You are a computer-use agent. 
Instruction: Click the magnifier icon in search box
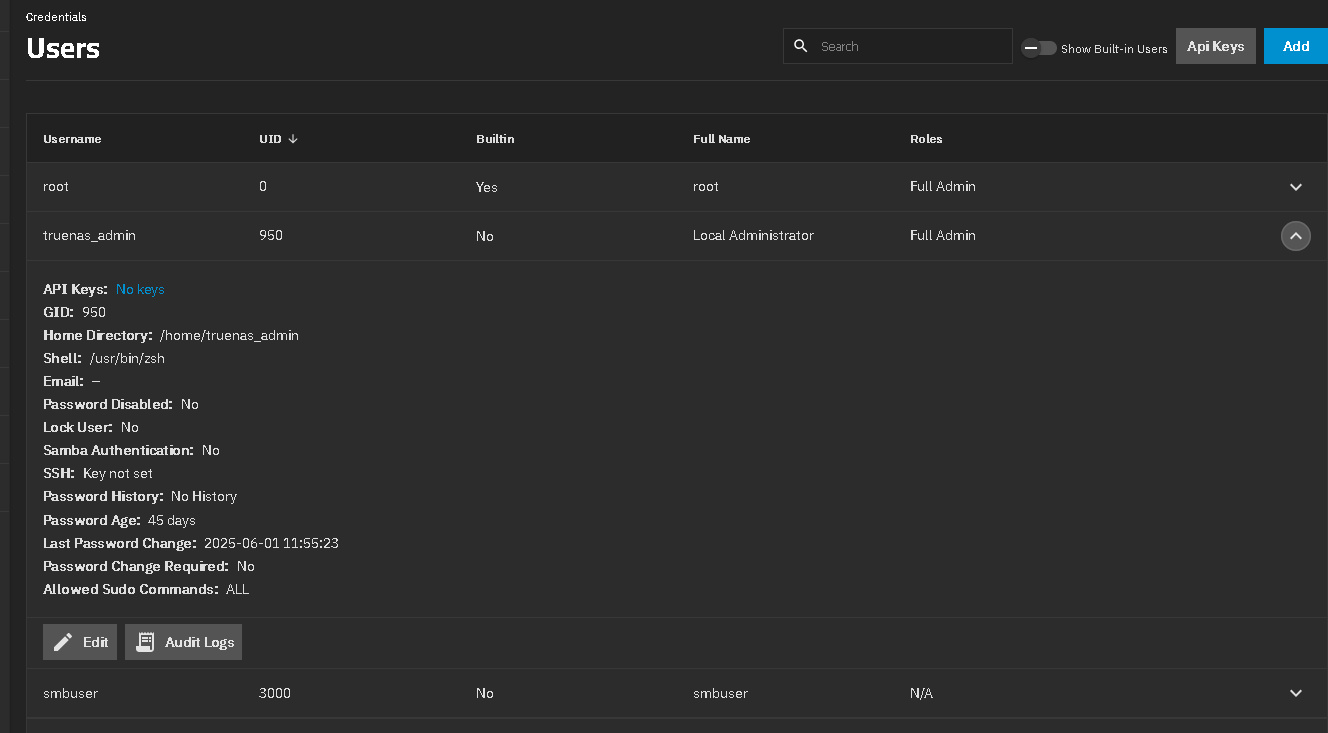click(x=800, y=46)
